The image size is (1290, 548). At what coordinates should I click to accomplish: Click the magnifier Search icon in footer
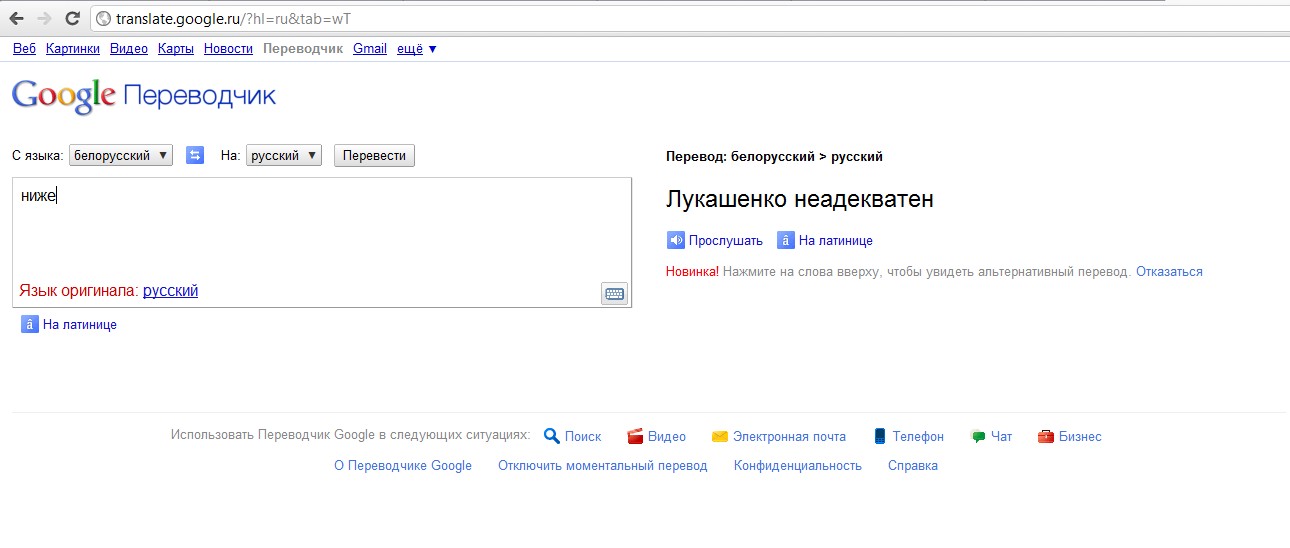[x=551, y=436]
